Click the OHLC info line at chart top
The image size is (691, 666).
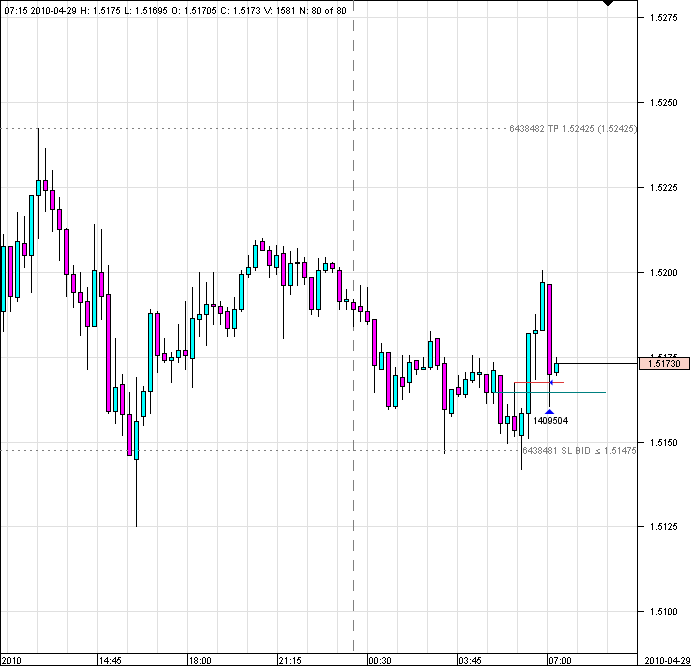[175, 11]
